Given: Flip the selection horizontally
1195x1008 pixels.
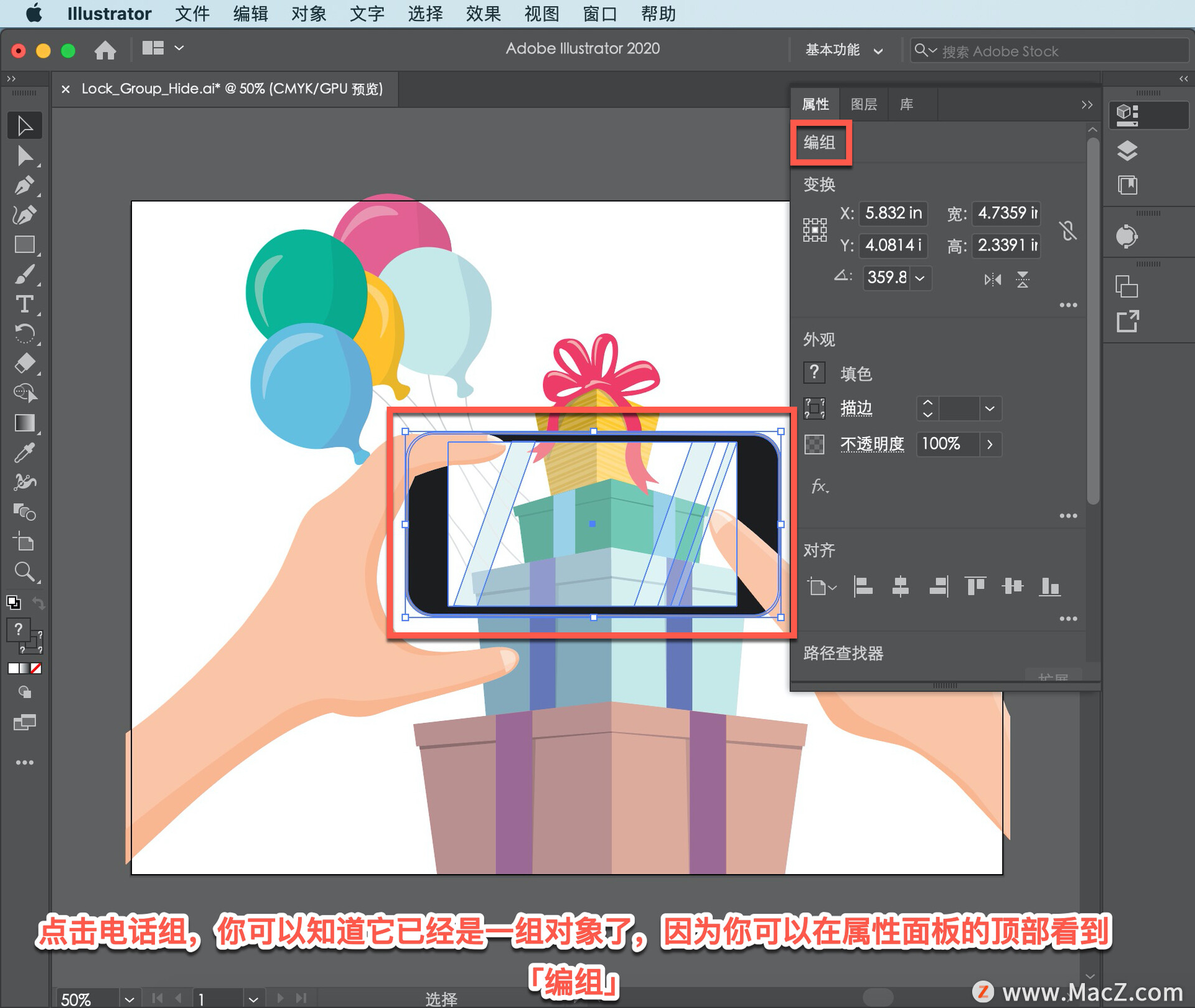Looking at the screenshot, I should coord(993,280).
